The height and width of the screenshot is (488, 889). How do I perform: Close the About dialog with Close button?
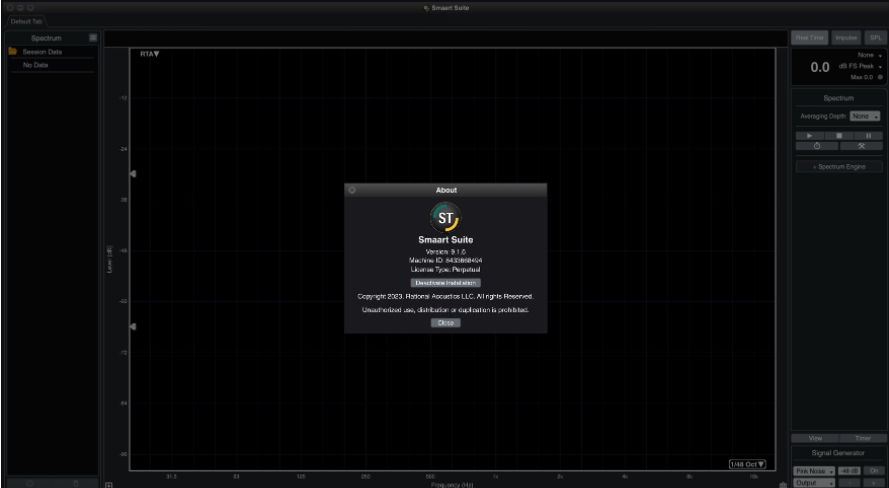445,323
